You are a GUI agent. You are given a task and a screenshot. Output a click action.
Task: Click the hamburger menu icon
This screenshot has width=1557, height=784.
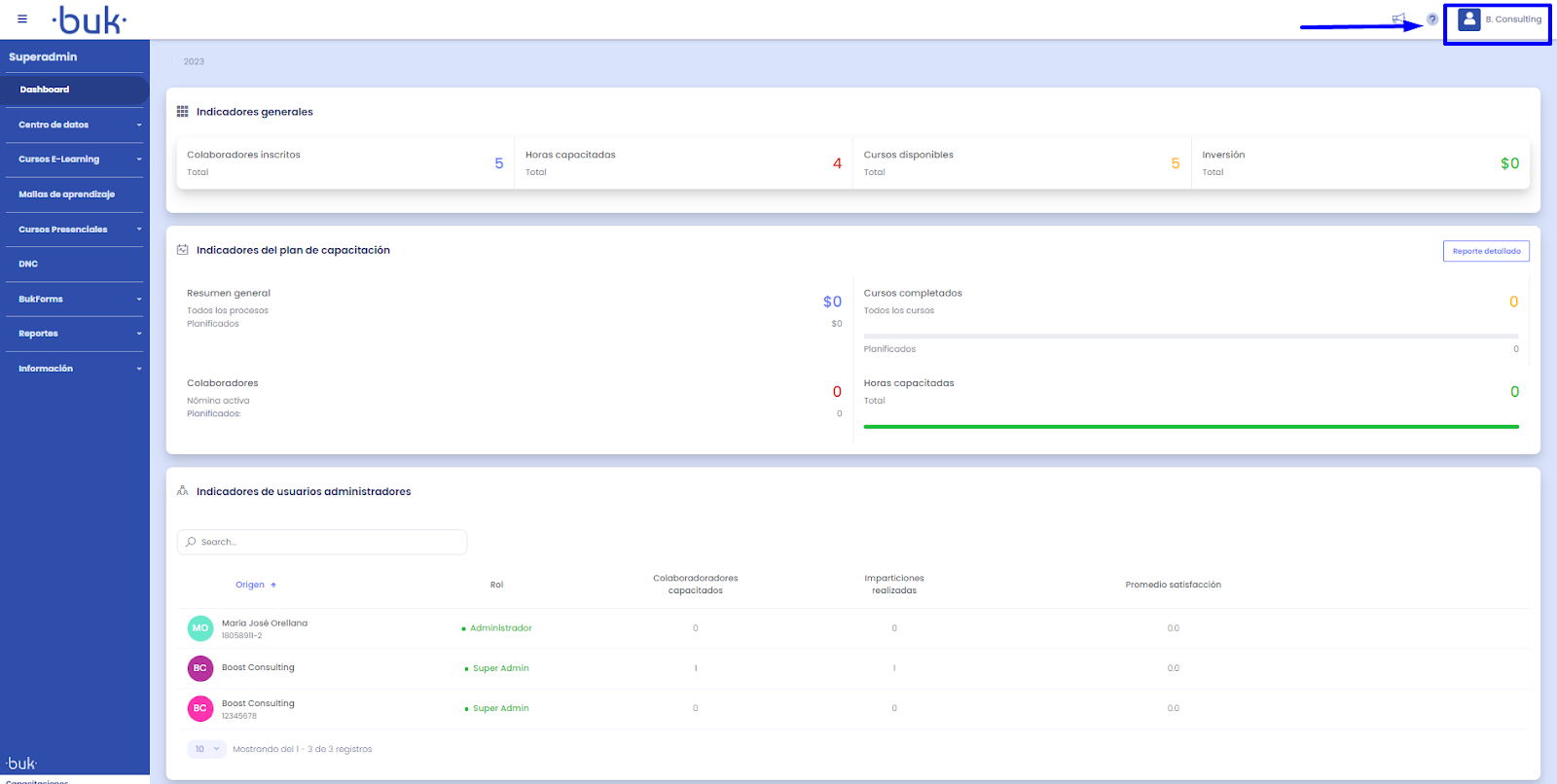(22, 18)
